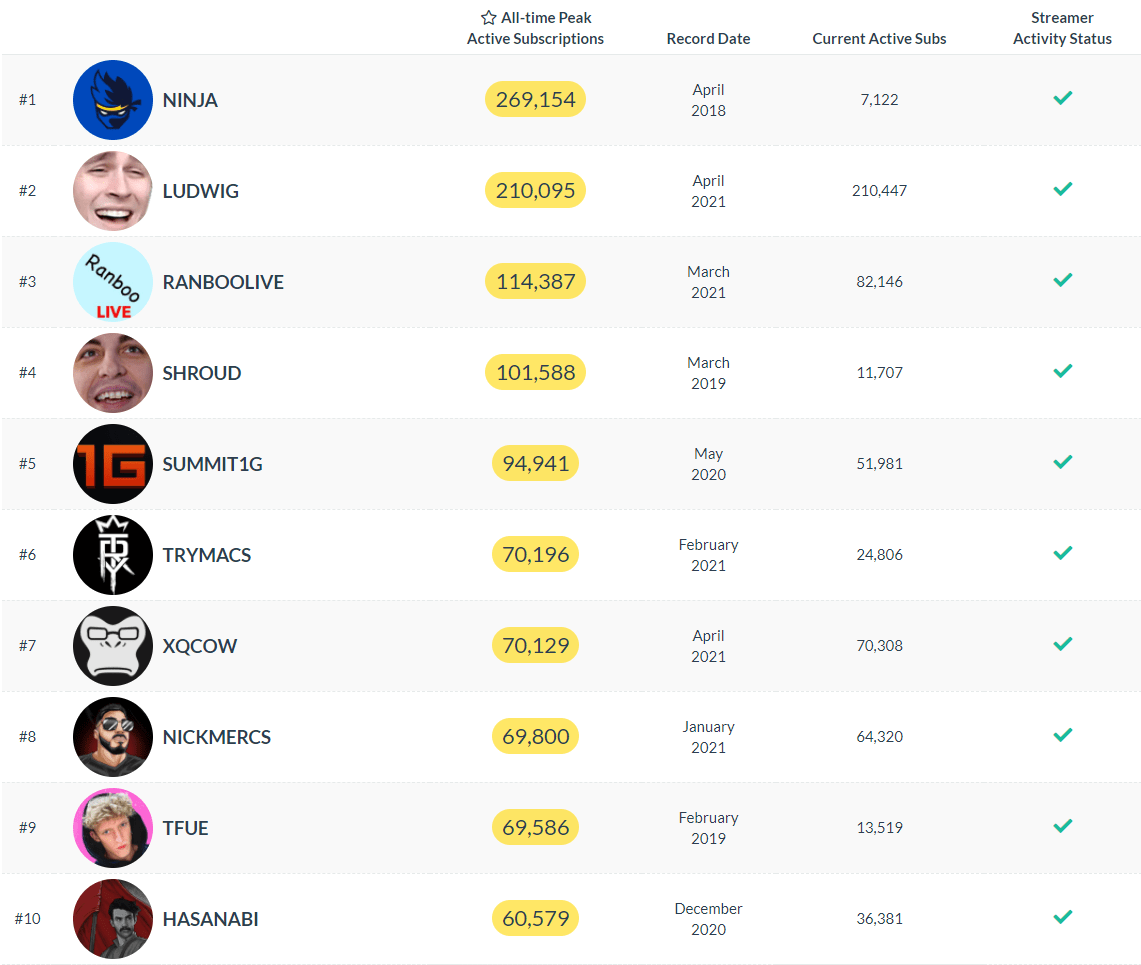The height and width of the screenshot is (965, 1141).
Task: Open the Trymacs logo icon
Action: [113, 555]
